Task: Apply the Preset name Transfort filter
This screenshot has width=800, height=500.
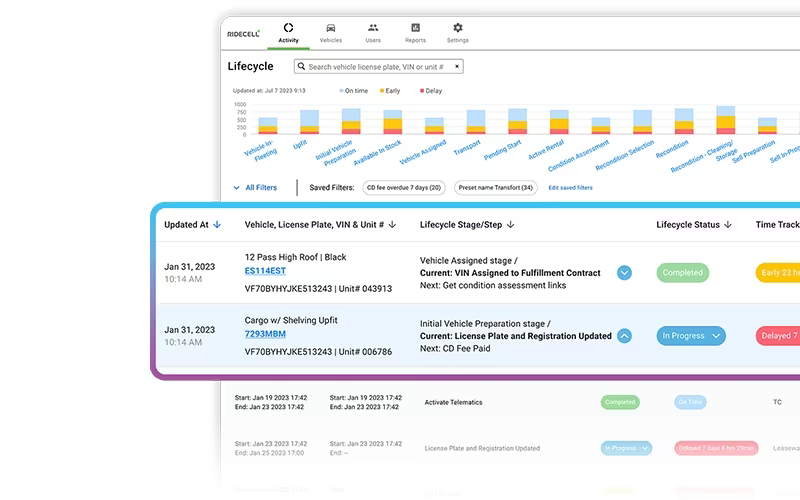Action: click(x=495, y=188)
